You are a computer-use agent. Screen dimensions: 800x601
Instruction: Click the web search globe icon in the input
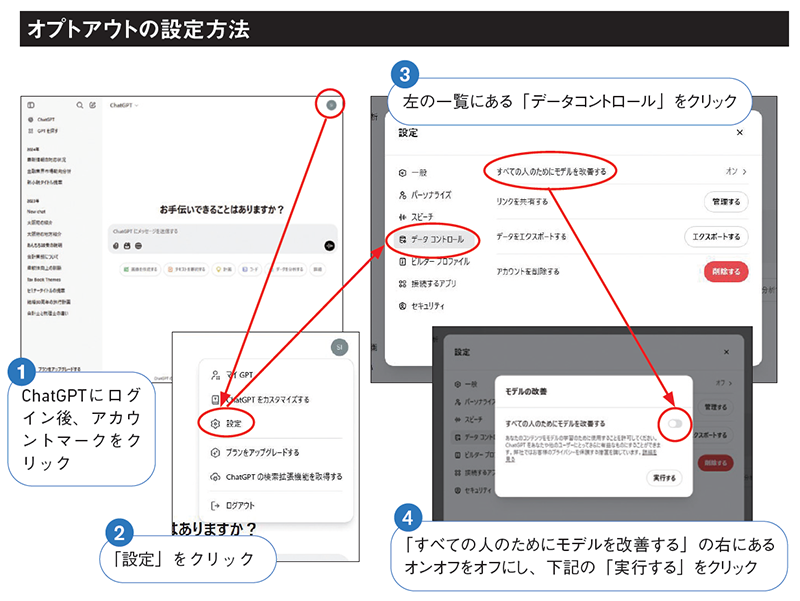pos(138,246)
